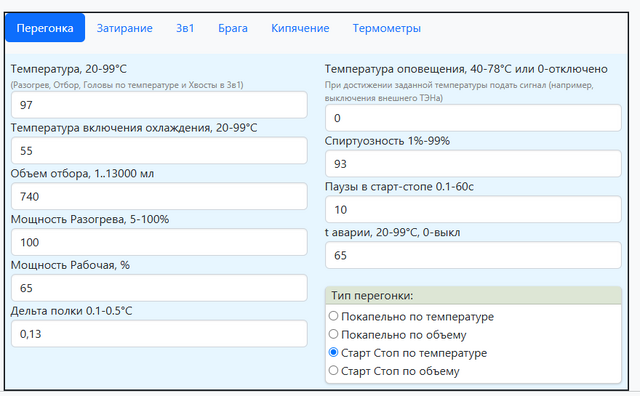Click the Спиртуозность 1%-99% label
The height and width of the screenshot is (396, 640).
(x=387, y=141)
